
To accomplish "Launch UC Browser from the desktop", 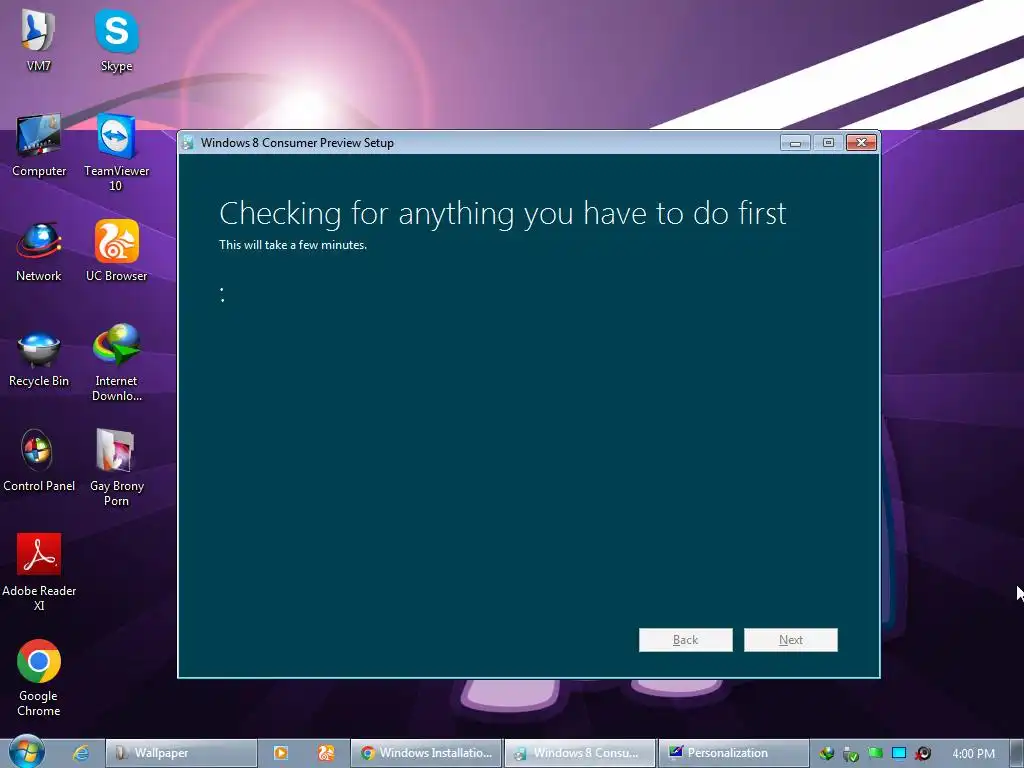I will pyautogui.click(x=116, y=251).
